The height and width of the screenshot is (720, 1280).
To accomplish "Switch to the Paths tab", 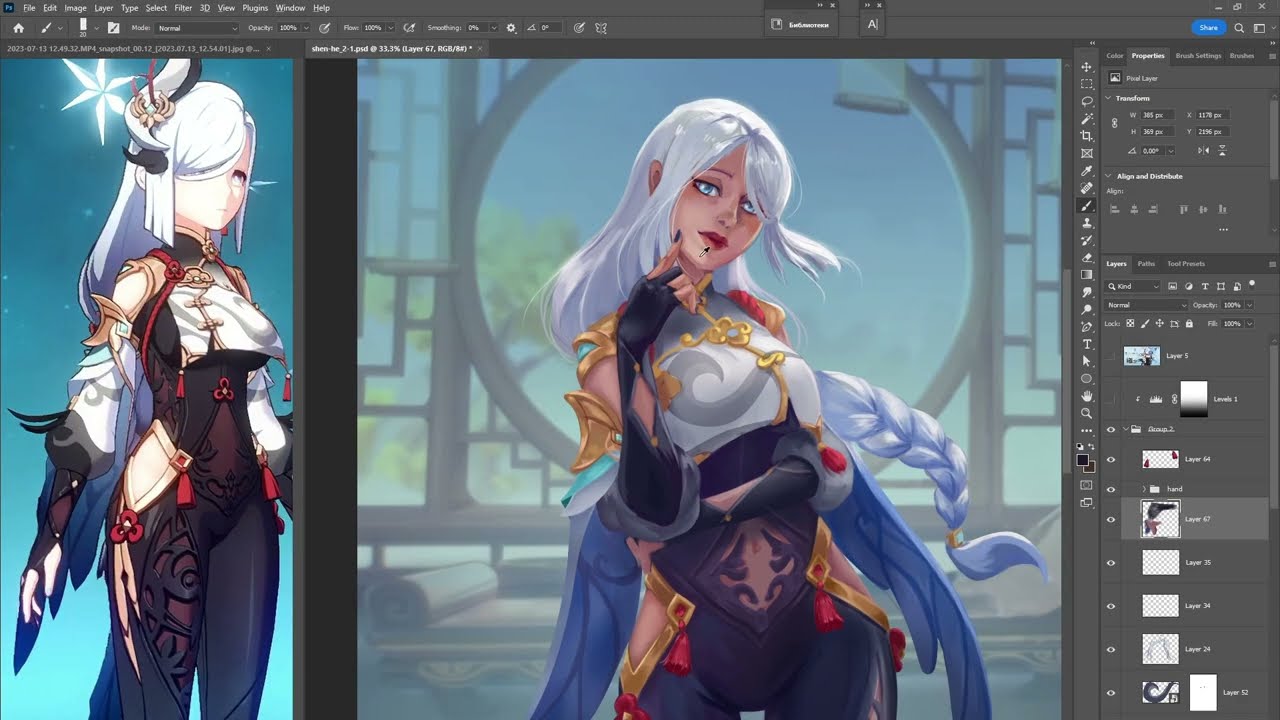I will 1146,264.
